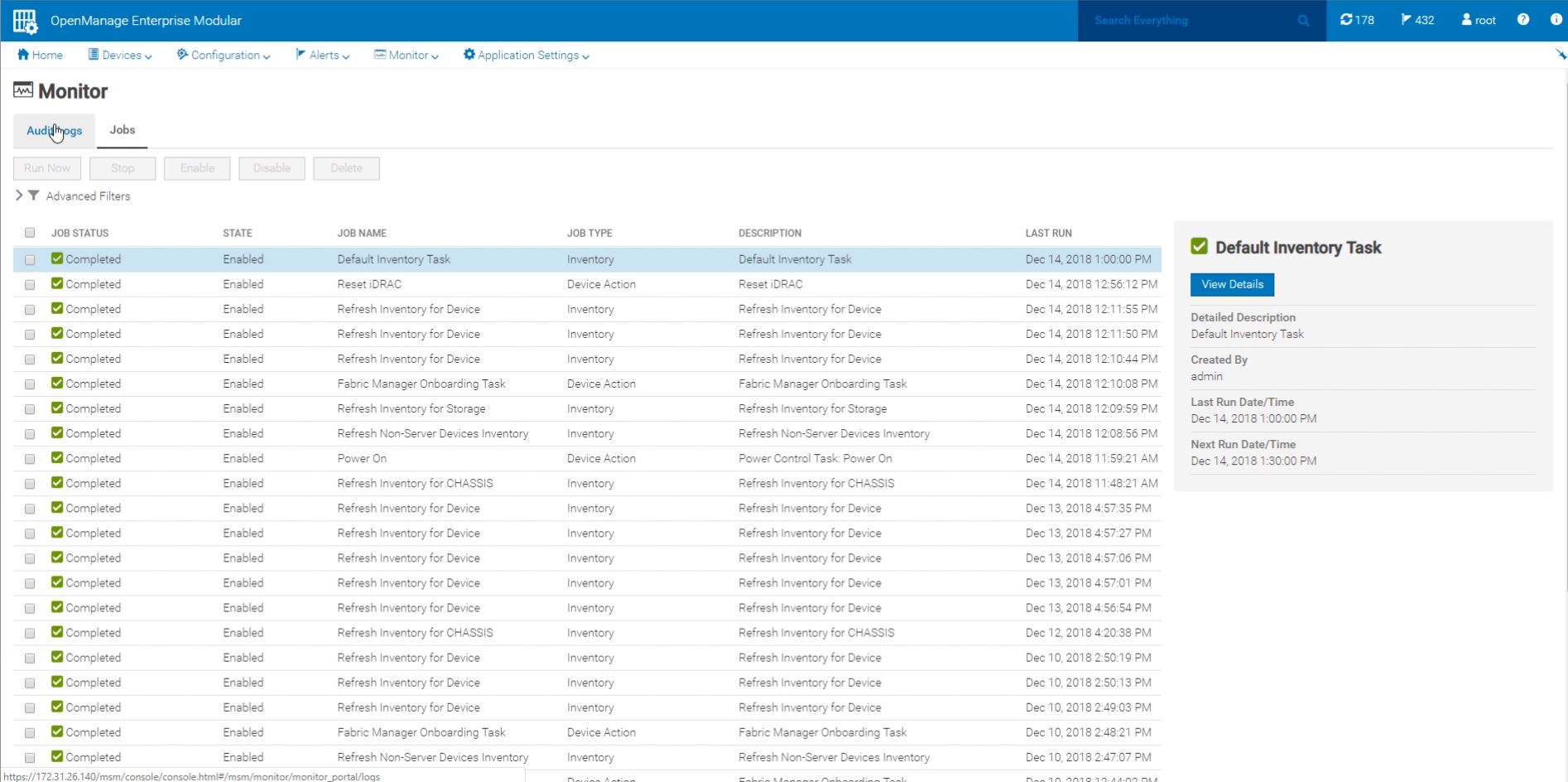Sort jobs by Last Run column header
Image resolution: width=1568 pixels, height=782 pixels.
[1048, 234]
